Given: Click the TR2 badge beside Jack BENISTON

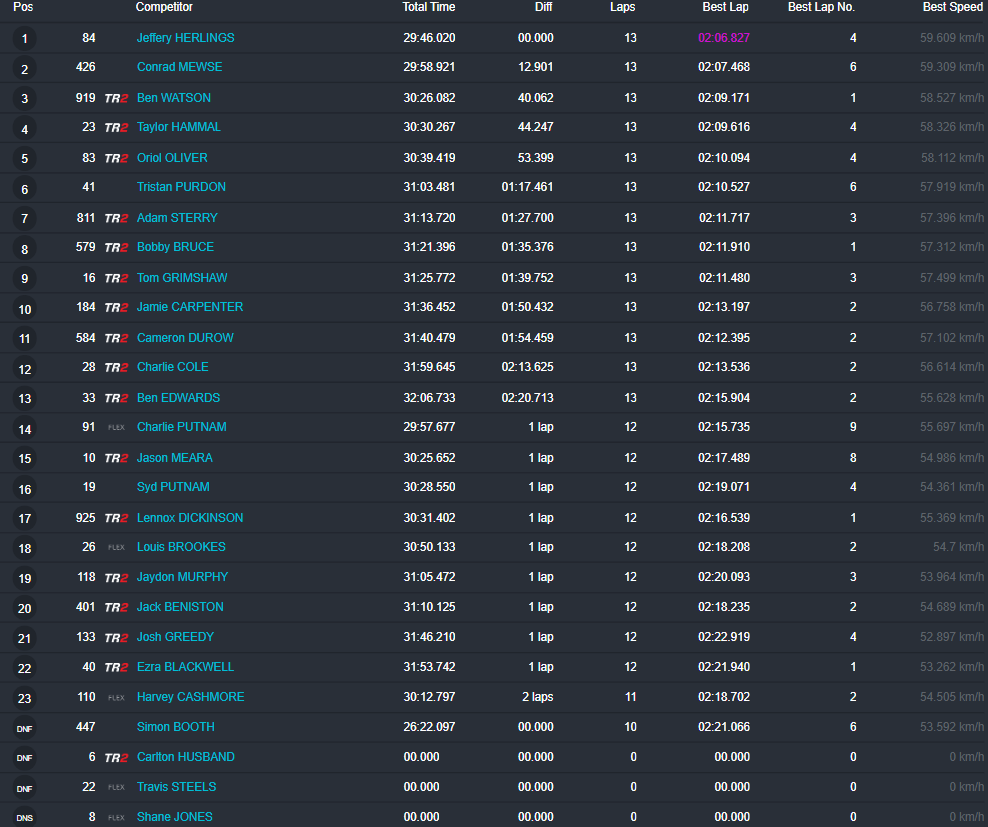Looking at the screenshot, I should [x=117, y=607].
